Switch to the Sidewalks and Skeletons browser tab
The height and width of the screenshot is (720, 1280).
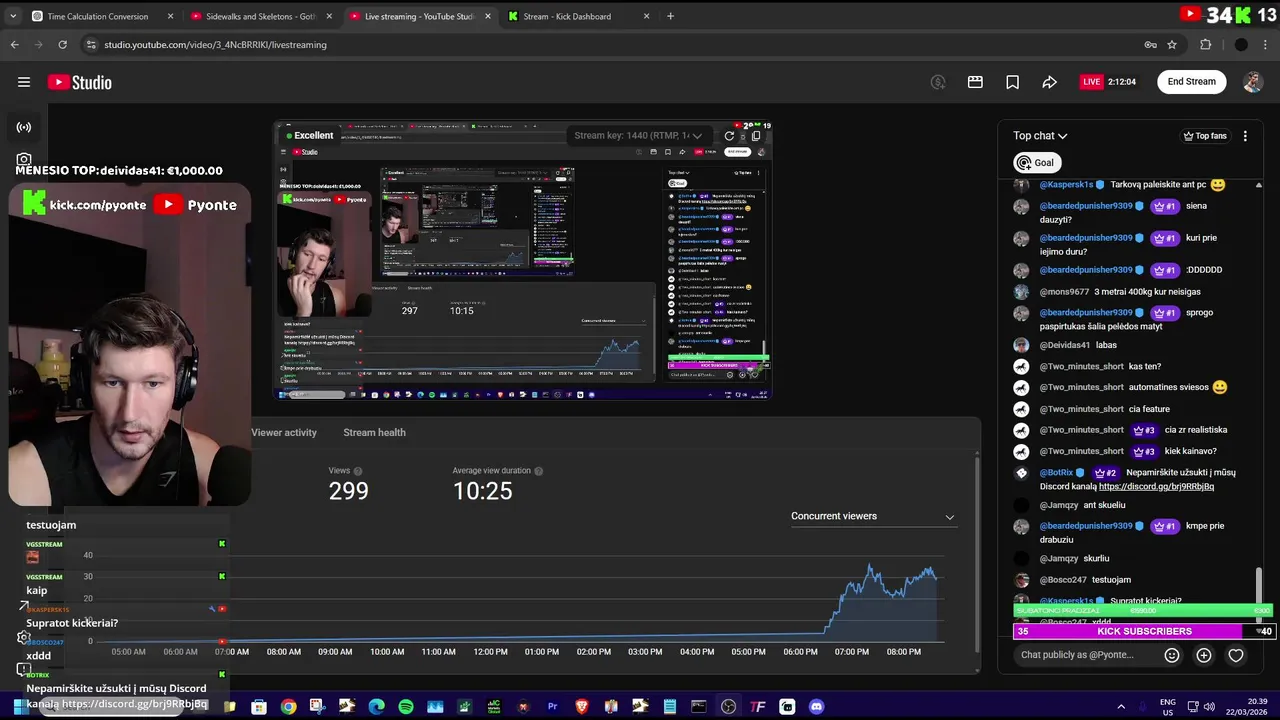pyautogui.click(x=260, y=16)
